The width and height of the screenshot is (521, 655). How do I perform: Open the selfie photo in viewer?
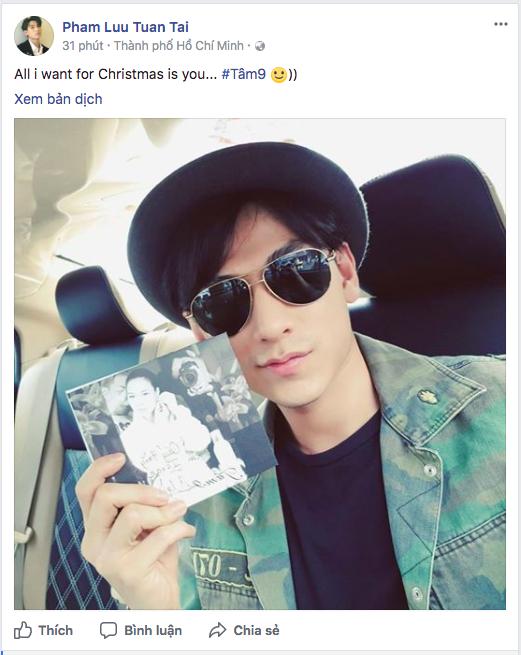point(260,364)
